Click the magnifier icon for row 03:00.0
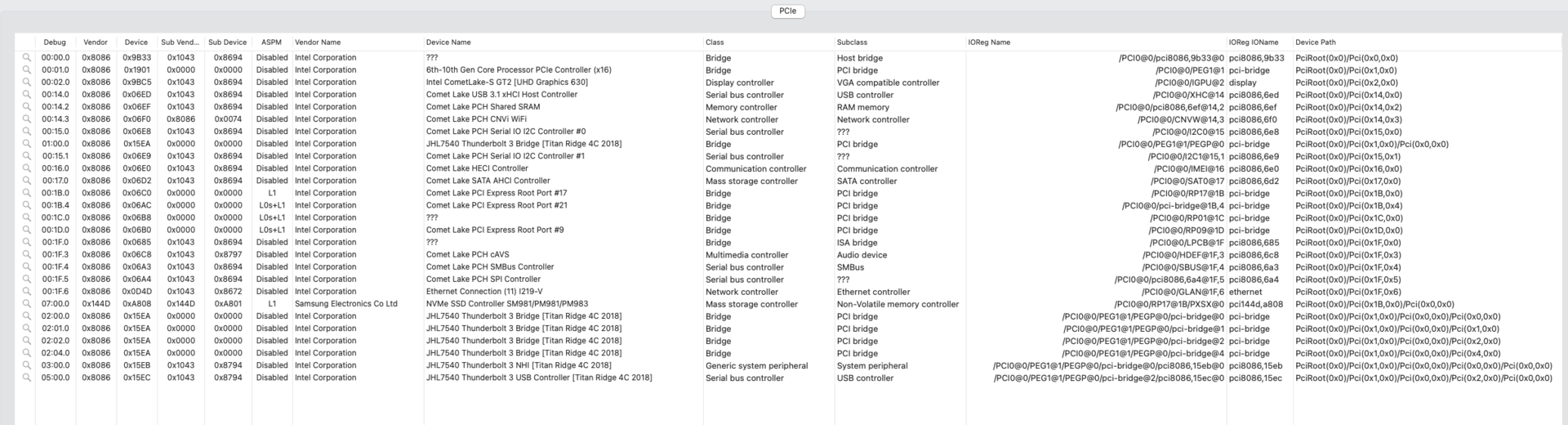 [x=27, y=365]
